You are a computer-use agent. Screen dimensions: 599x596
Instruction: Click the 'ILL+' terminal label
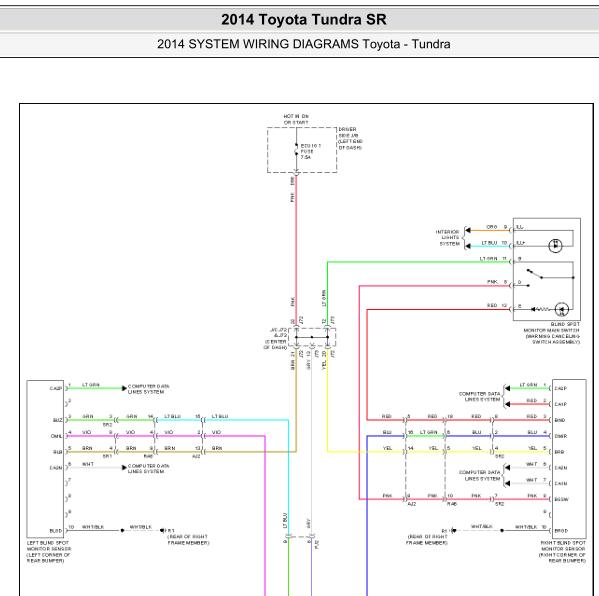coord(521,243)
